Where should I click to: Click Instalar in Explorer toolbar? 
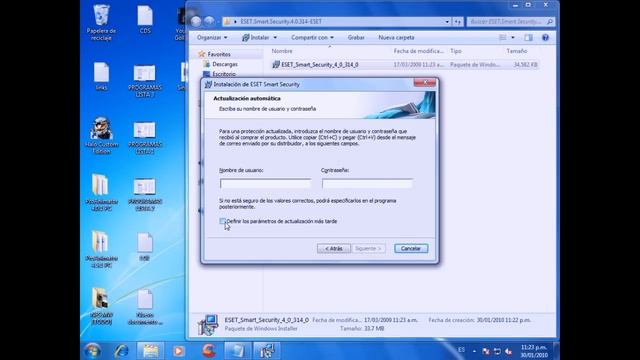click(x=256, y=38)
